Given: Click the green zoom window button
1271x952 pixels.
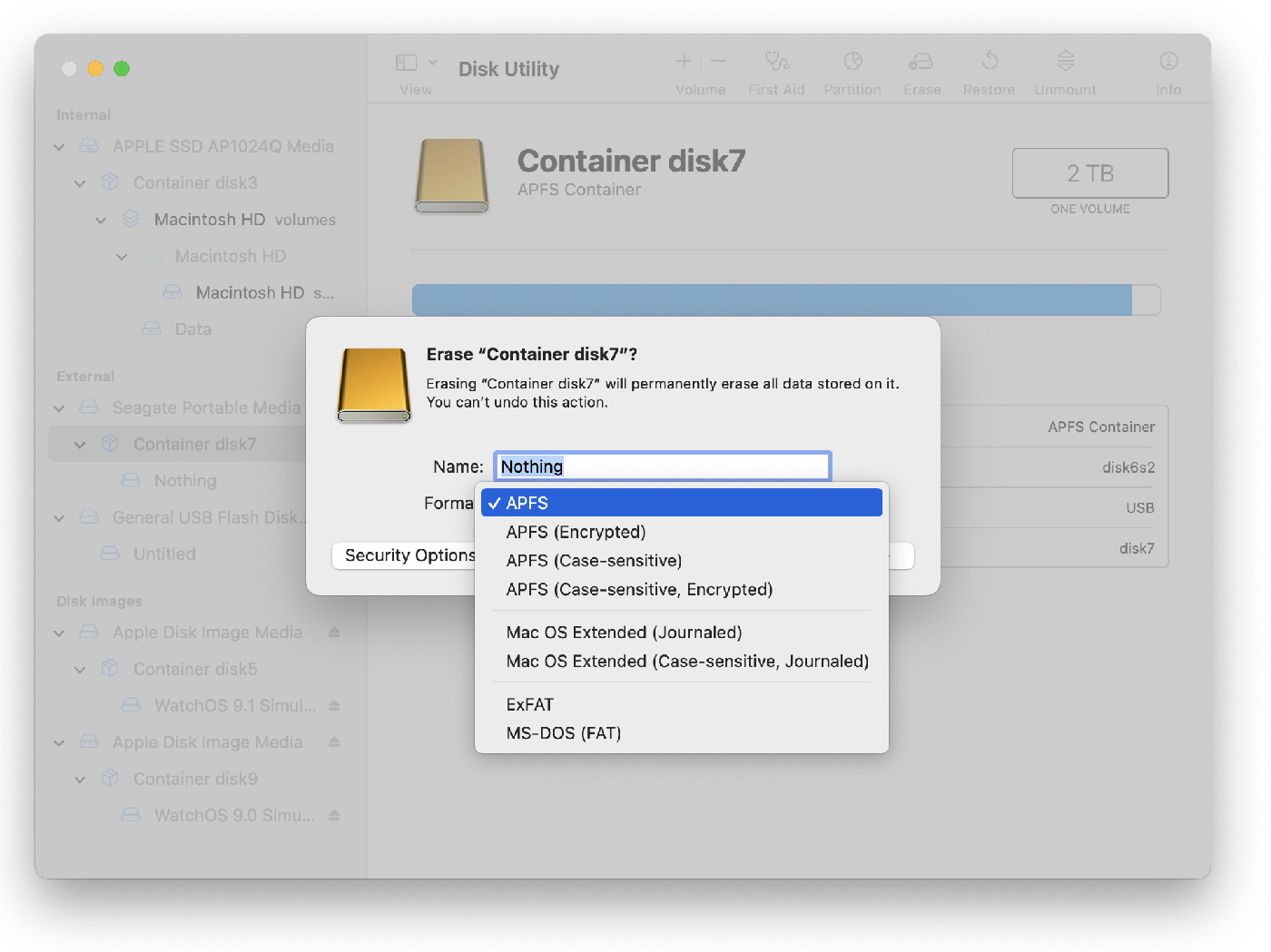Looking at the screenshot, I should (122, 69).
